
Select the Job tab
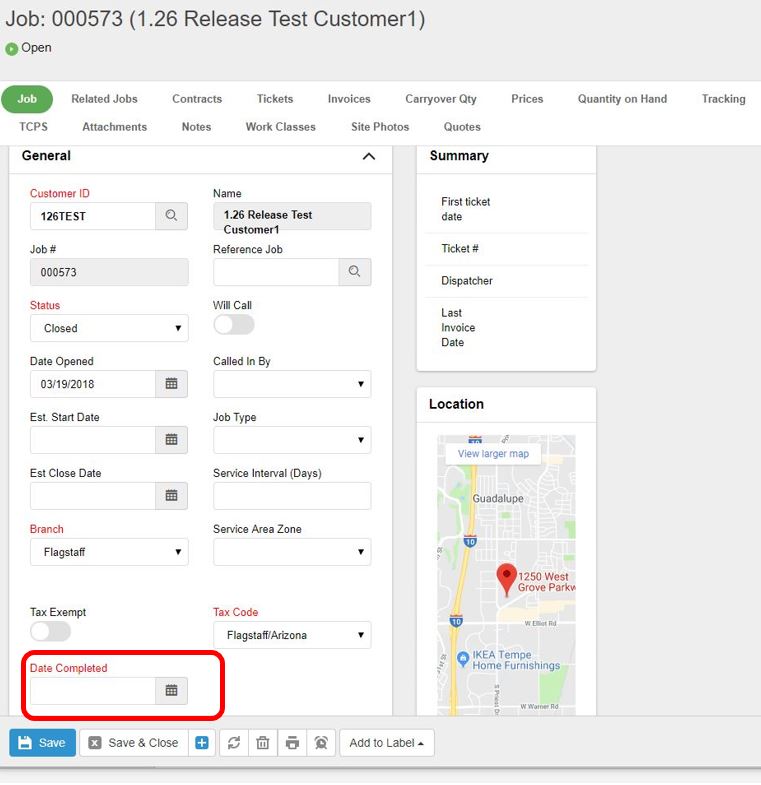[27, 99]
